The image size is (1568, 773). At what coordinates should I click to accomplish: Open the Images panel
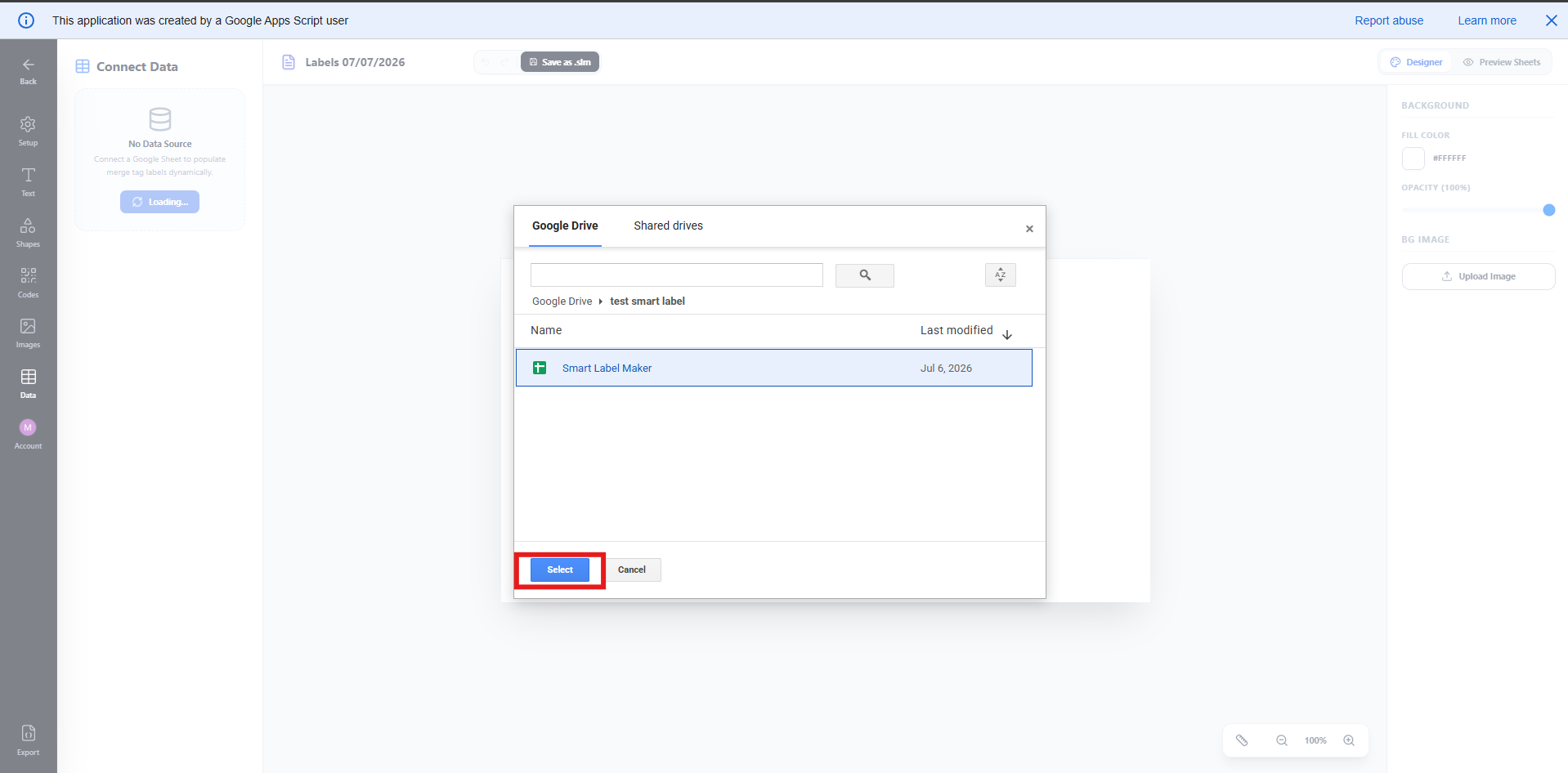pyautogui.click(x=28, y=333)
